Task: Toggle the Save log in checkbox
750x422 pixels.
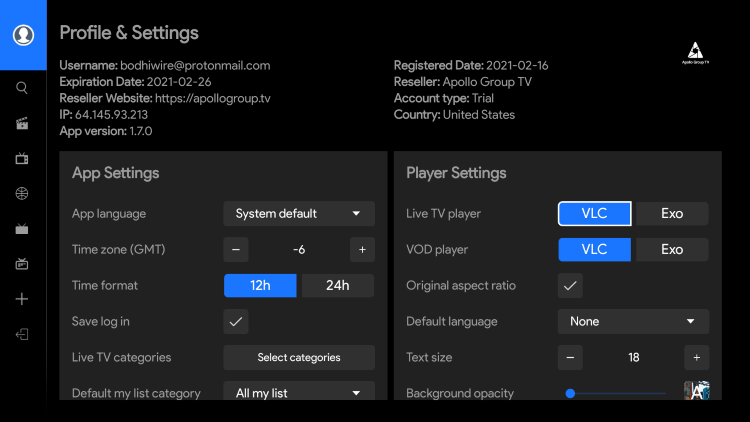Action: click(236, 322)
